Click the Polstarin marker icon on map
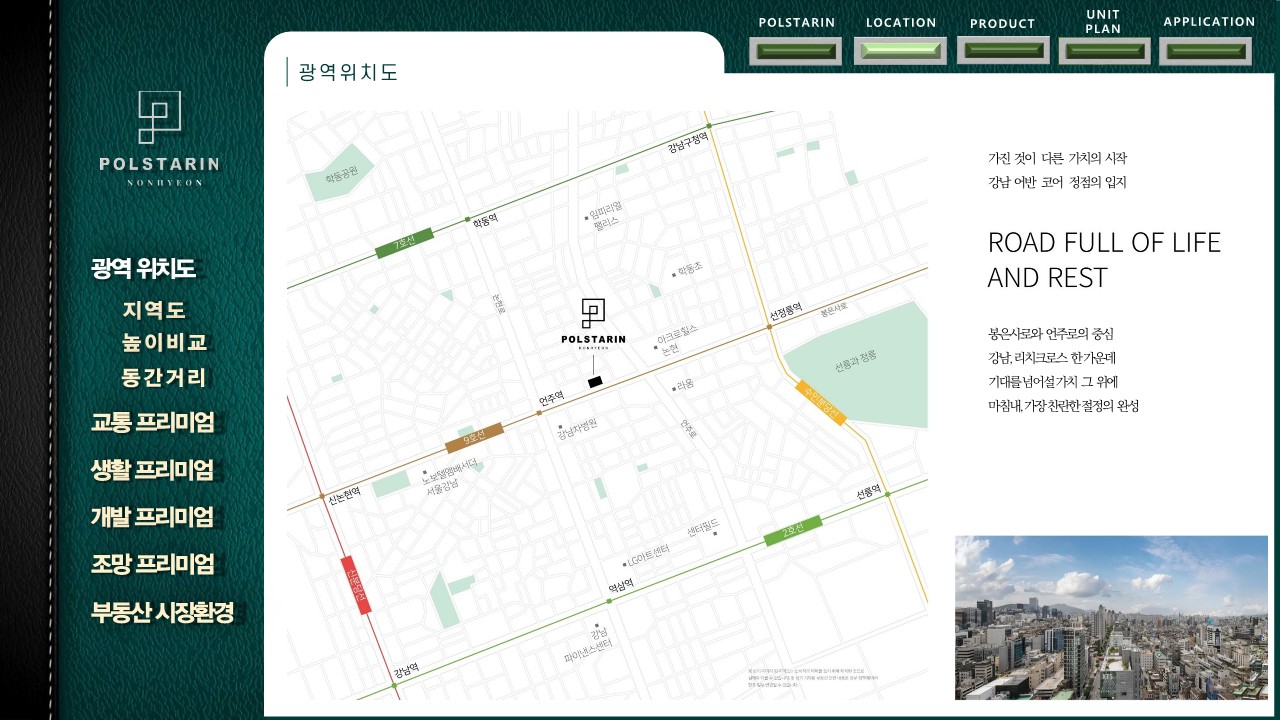The height and width of the screenshot is (720, 1280). 593,321
